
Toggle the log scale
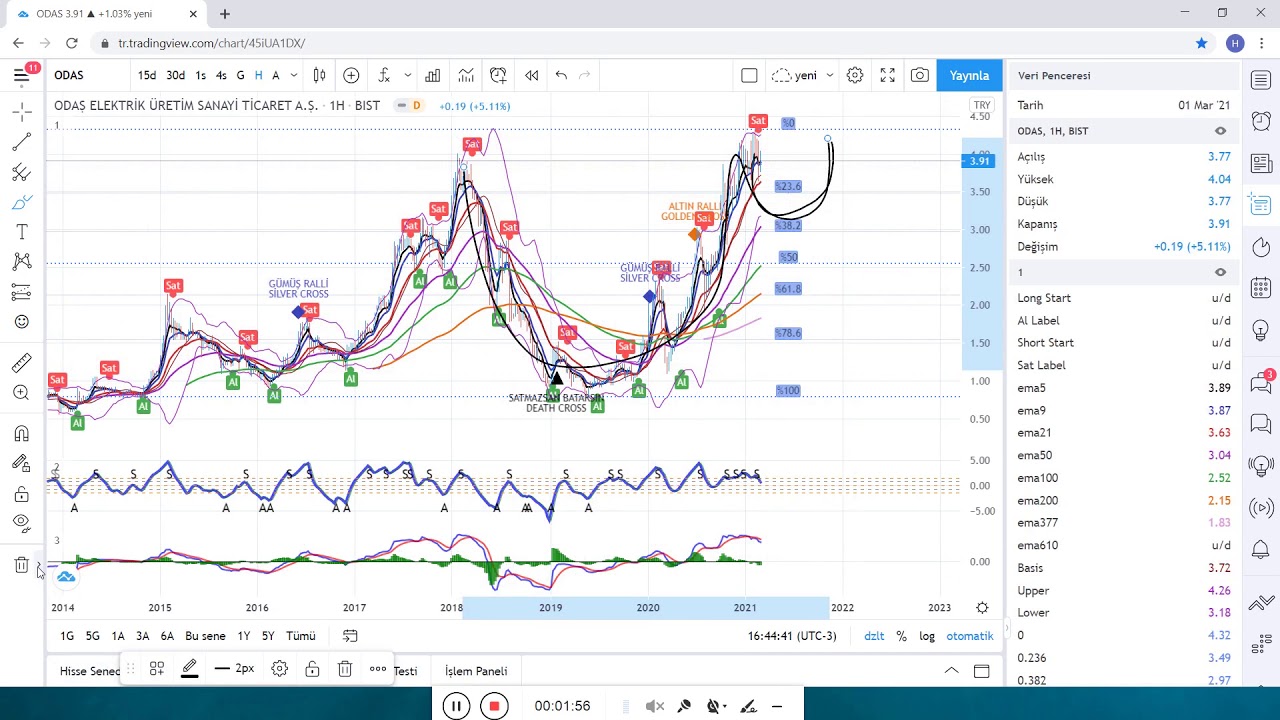[x=927, y=636]
